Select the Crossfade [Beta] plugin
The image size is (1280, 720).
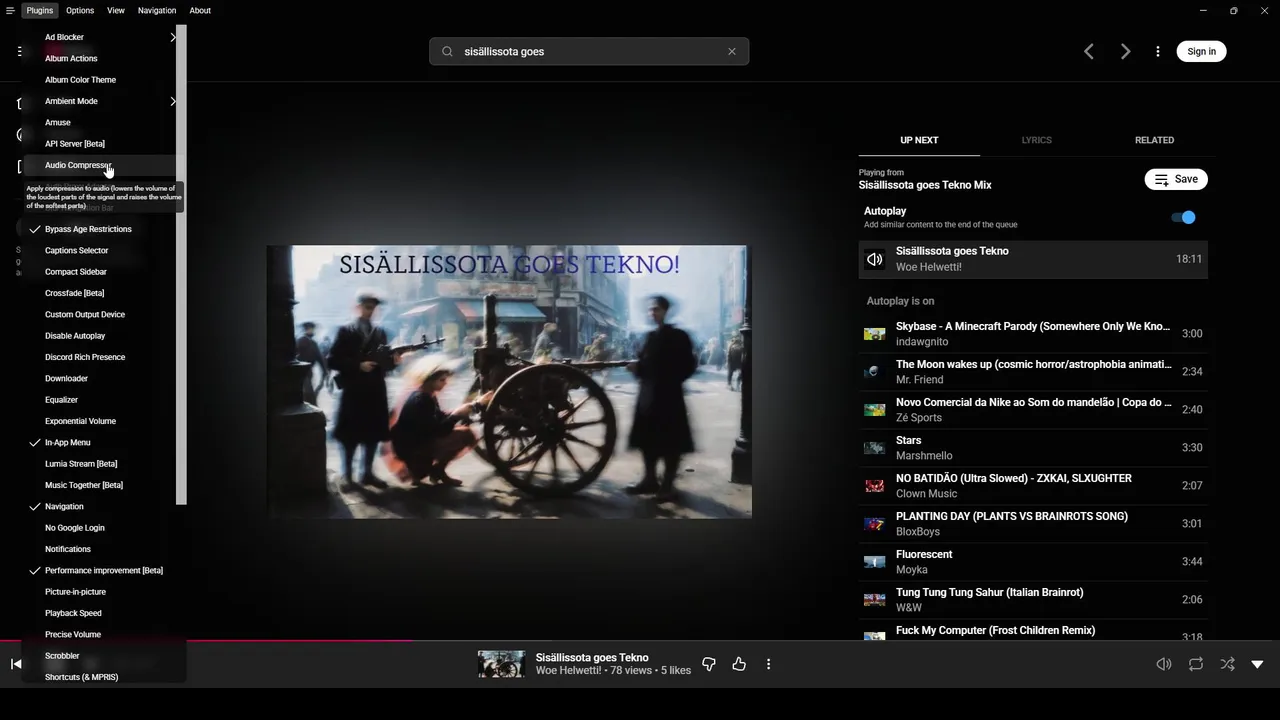coord(74,293)
